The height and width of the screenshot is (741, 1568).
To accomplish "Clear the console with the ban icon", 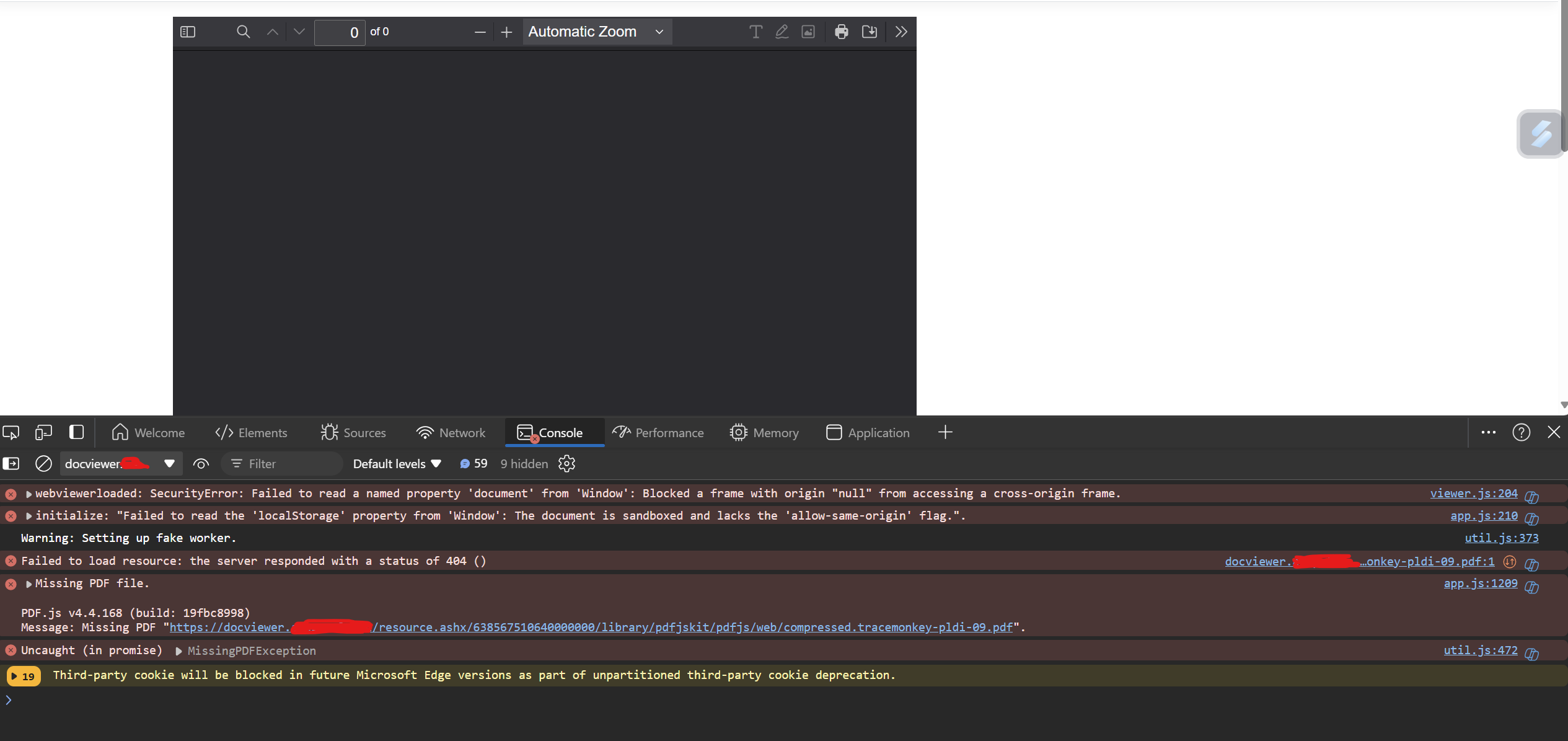I will click(x=43, y=464).
